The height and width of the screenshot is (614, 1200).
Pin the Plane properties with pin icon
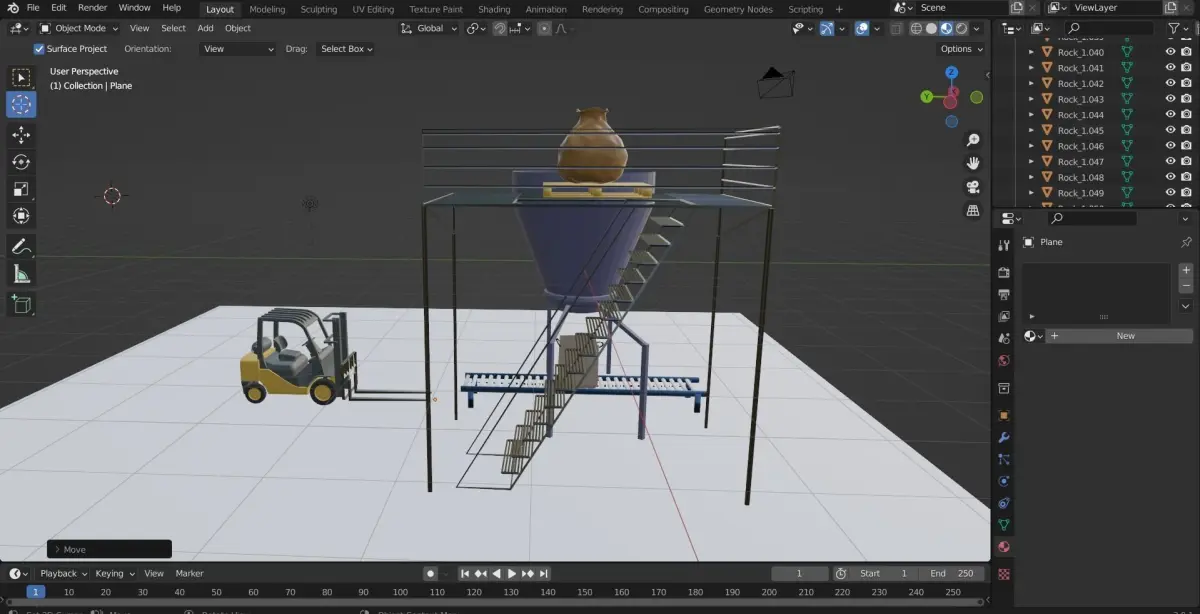click(x=1186, y=242)
